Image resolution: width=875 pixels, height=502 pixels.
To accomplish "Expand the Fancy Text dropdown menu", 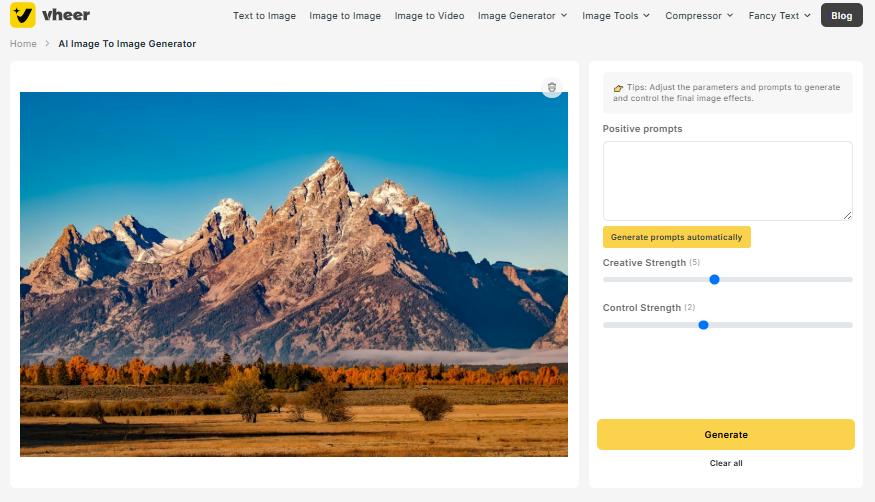I will tap(780, 16).
